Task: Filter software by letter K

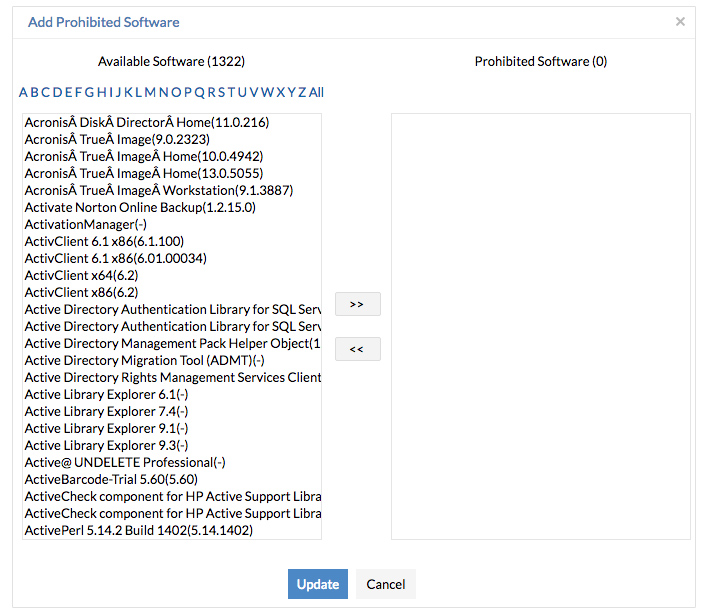Action: click(x=129, y=92)
